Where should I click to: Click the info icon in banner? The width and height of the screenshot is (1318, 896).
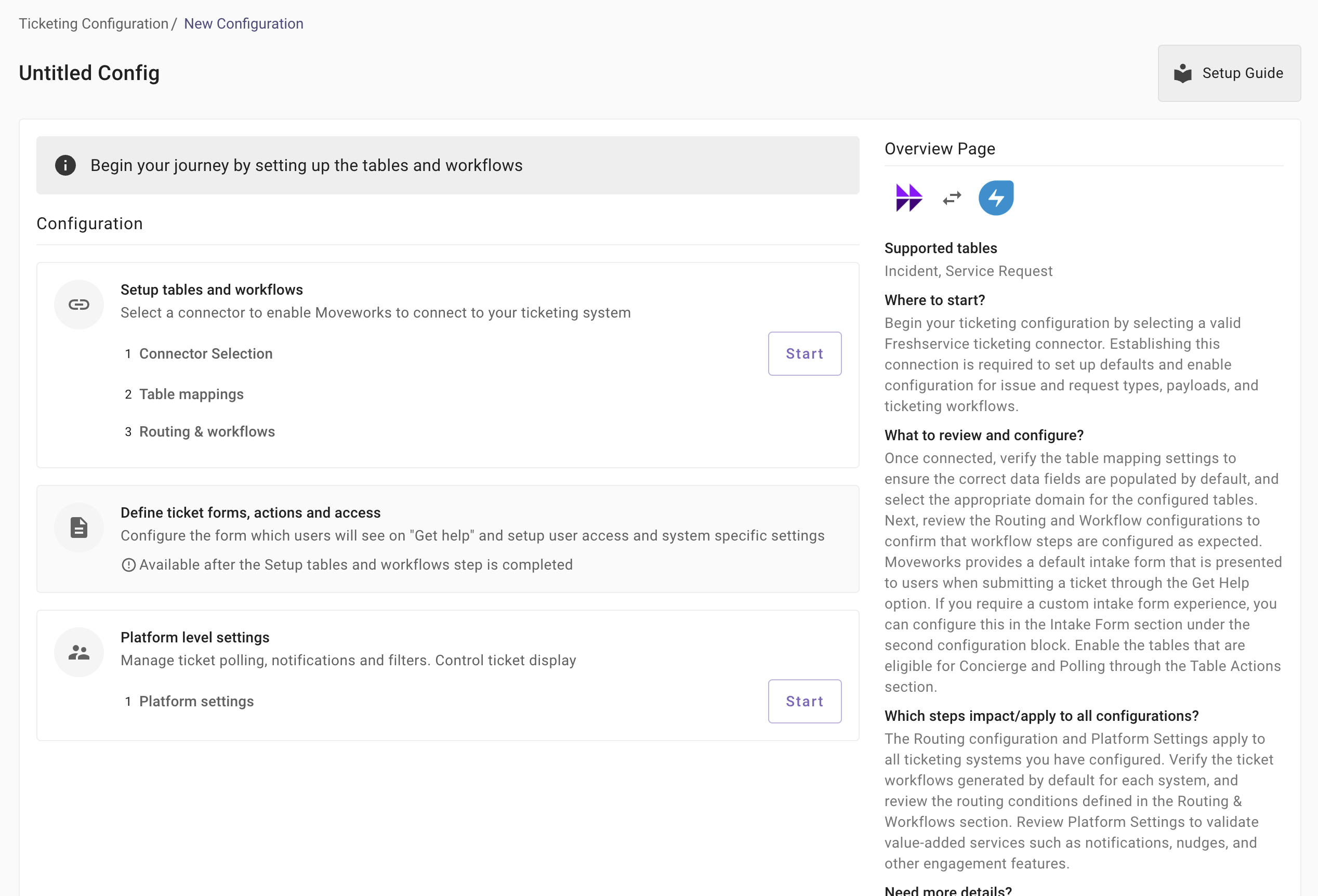pos(65,165)
